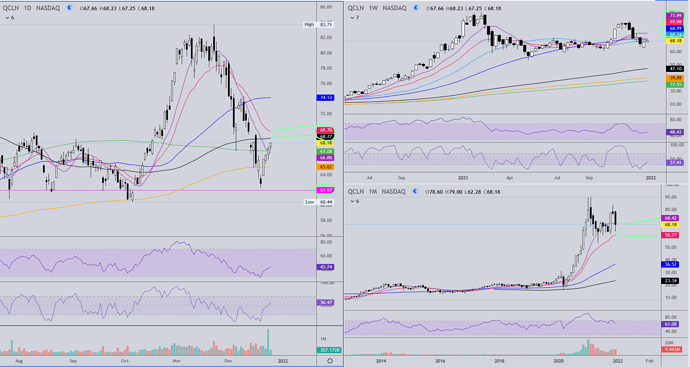The image size is (690, 367).
Task: Click the blue 36.52 label on monthly scale
Action: 670,264
